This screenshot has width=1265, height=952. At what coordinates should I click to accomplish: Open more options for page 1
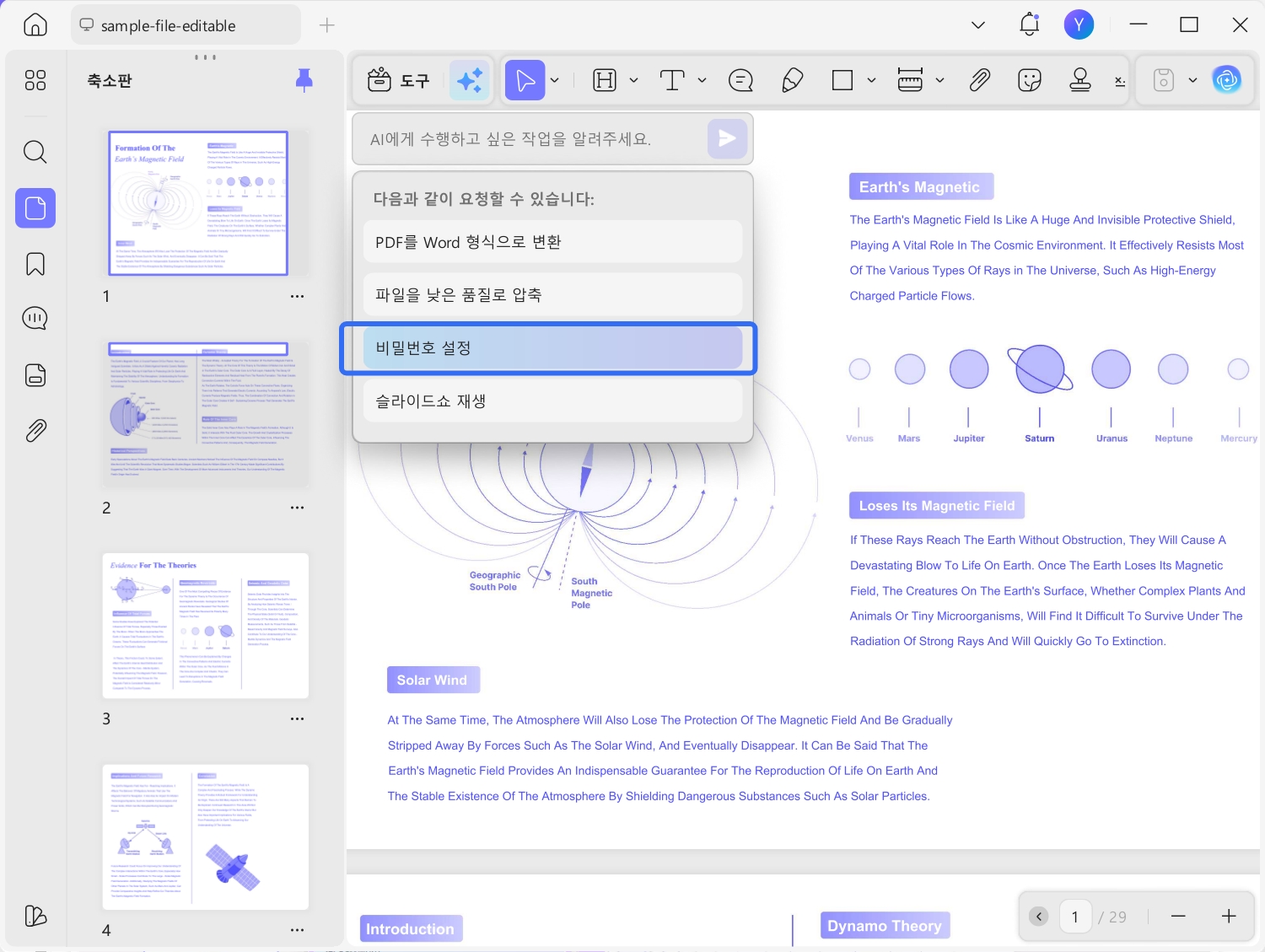(x=297, y=296)
